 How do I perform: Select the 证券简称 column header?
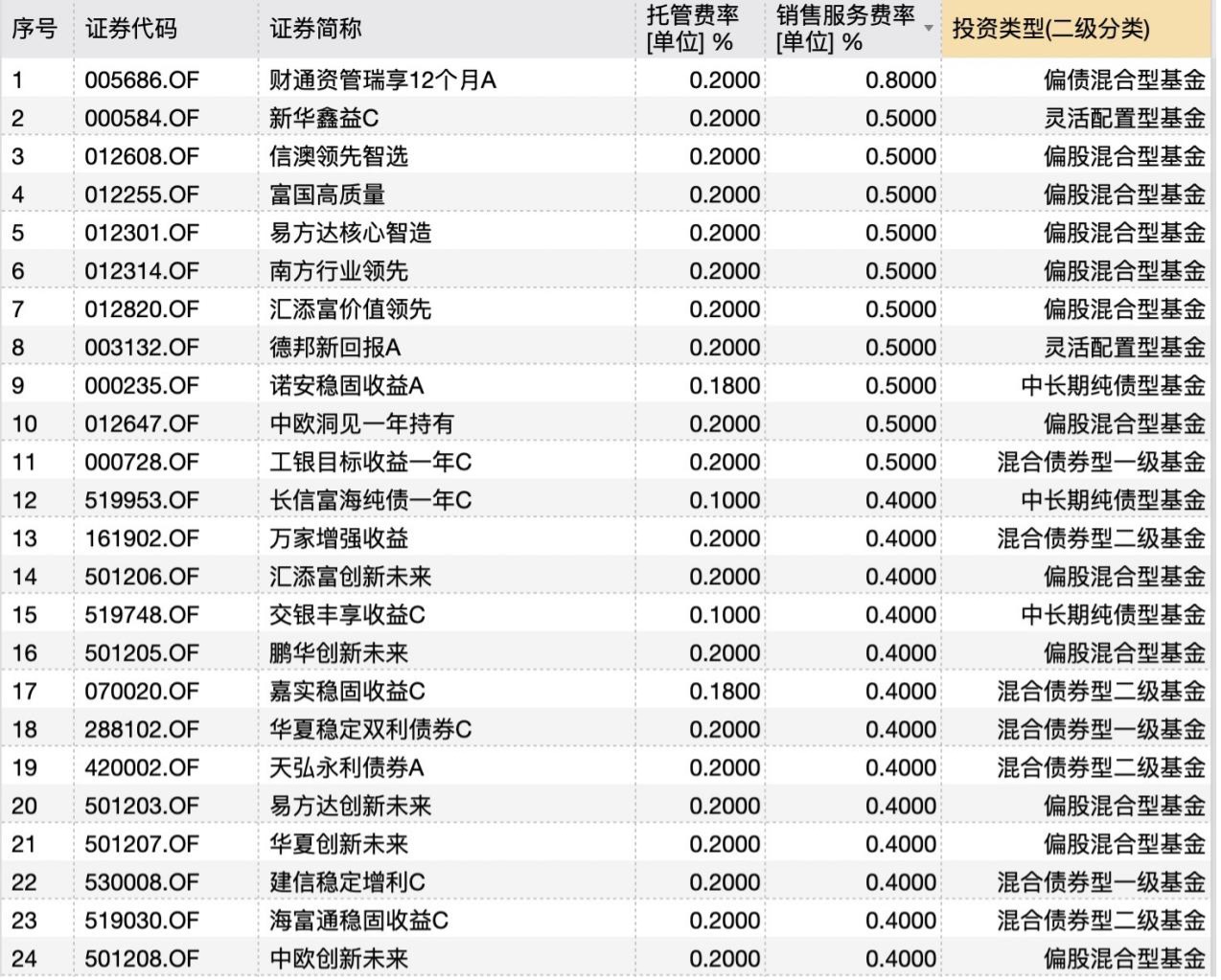pyautogui.click(x=315, y=29)
